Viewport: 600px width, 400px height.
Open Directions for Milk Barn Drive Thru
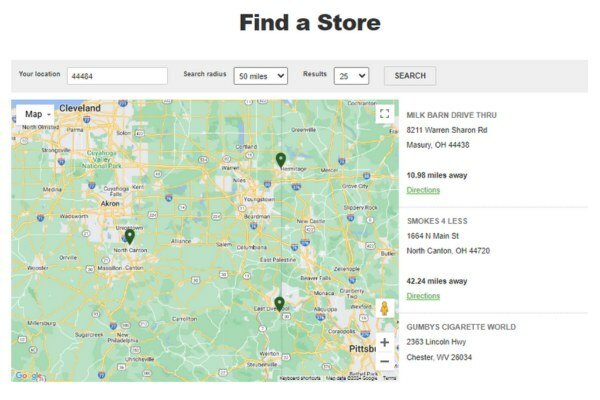coord(423,190)
